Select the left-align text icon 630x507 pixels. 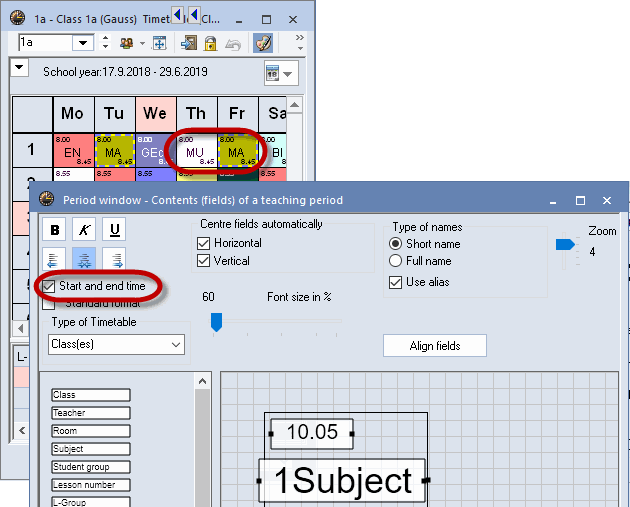tap(55, 259)
